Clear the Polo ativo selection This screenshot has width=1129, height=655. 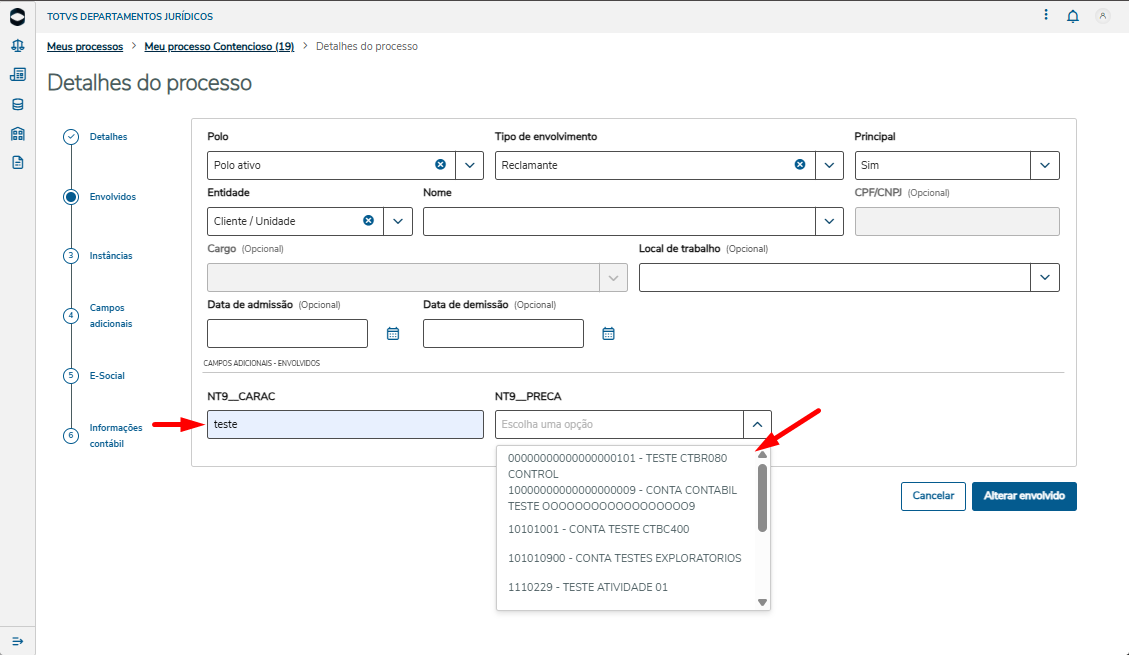[440, 165]
